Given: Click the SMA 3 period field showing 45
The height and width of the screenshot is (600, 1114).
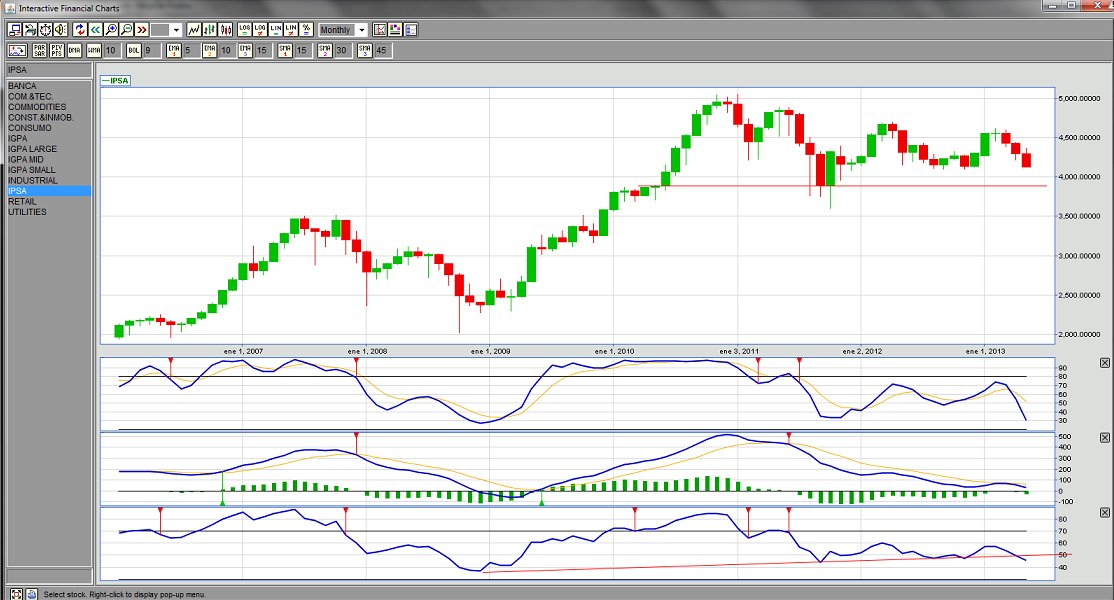Looking at the screenshot, I should click(x=382, y=50).
